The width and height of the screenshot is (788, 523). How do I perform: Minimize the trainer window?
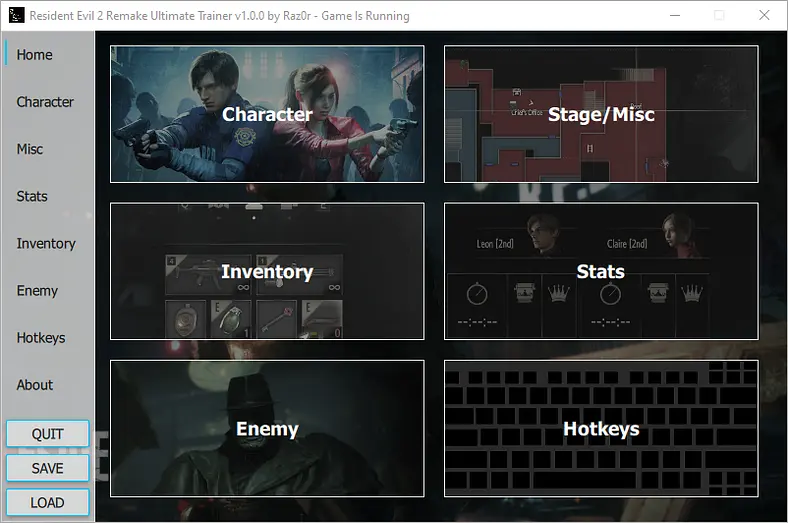[675, 16]
